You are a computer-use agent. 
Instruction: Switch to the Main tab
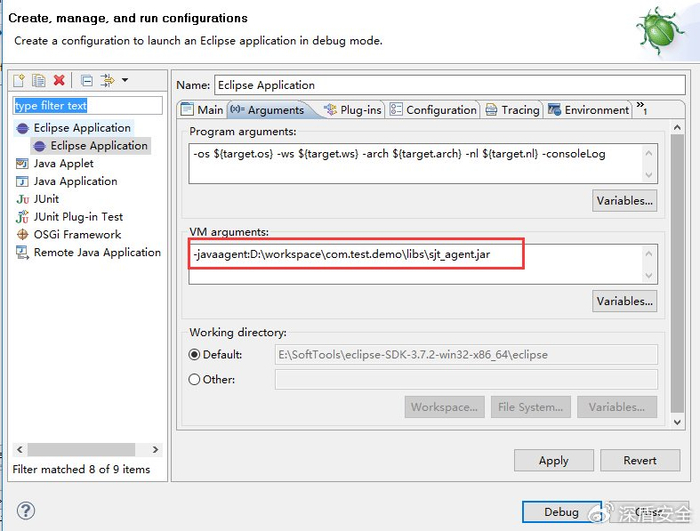202,110
